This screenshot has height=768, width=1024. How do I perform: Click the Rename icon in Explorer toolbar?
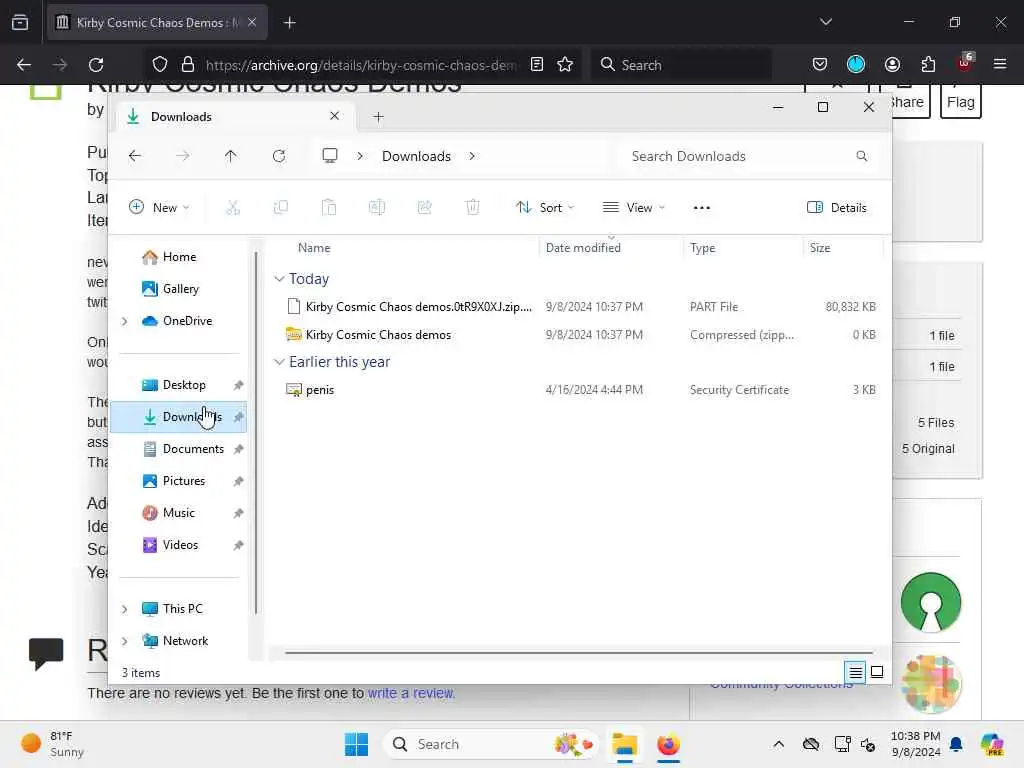(x=377, y=208)
